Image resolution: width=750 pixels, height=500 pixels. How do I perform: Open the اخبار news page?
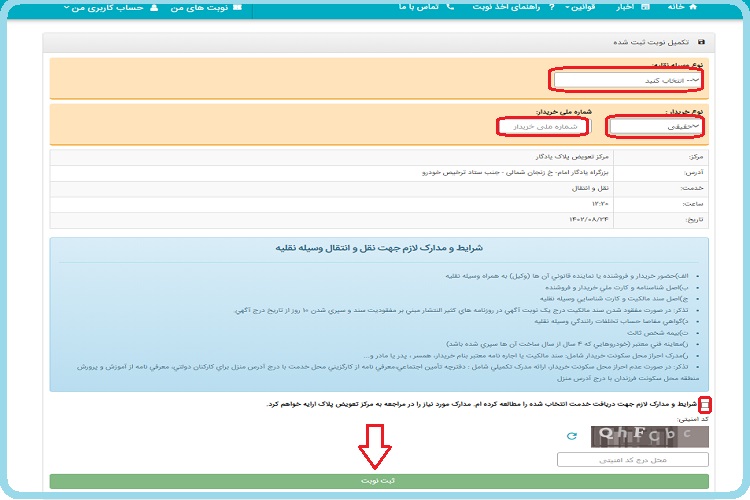[x=632, y=7]
